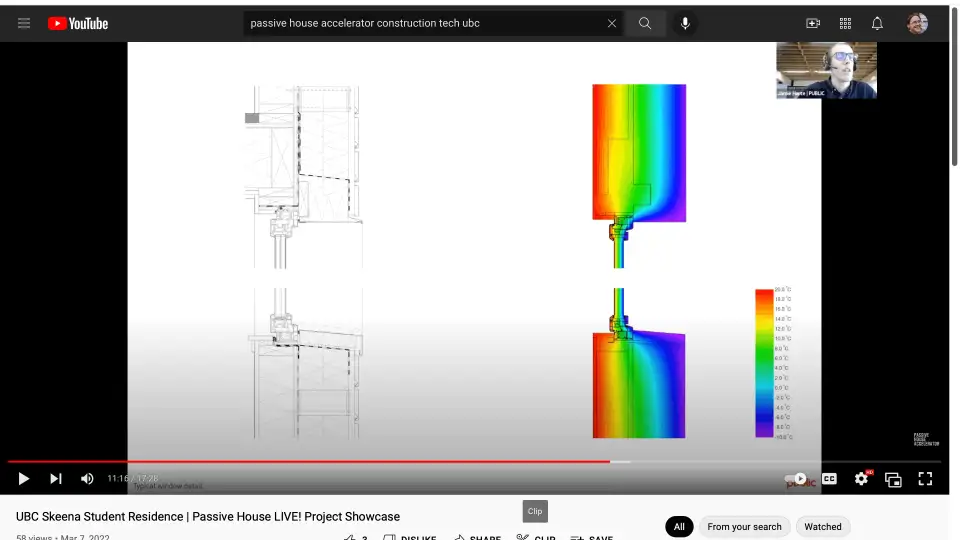Select the 'All' filter chip
This screenshot has height=540, width=960.
click(x=679, y=527)
